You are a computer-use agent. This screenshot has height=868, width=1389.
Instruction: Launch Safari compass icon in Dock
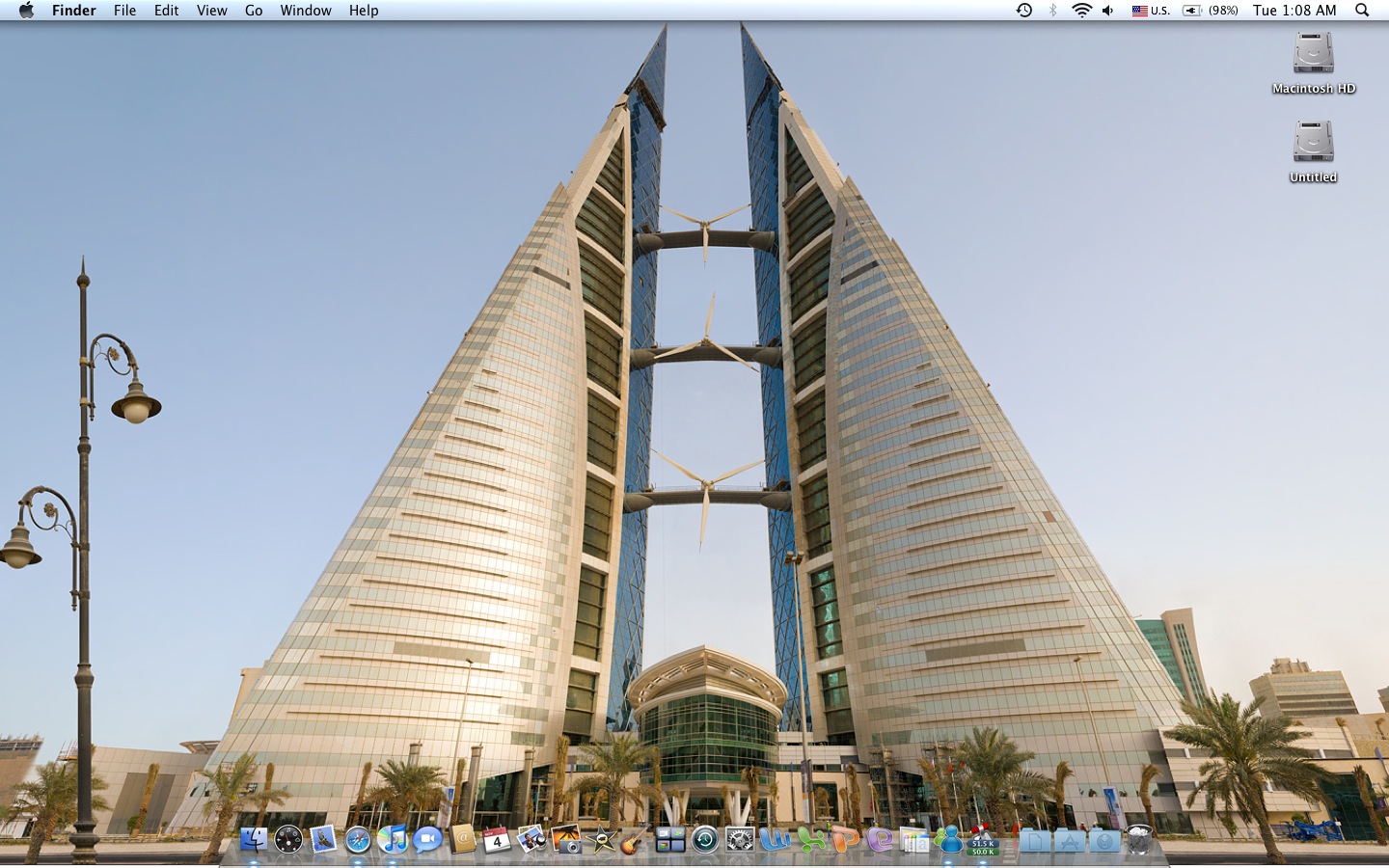pos(358,840)
